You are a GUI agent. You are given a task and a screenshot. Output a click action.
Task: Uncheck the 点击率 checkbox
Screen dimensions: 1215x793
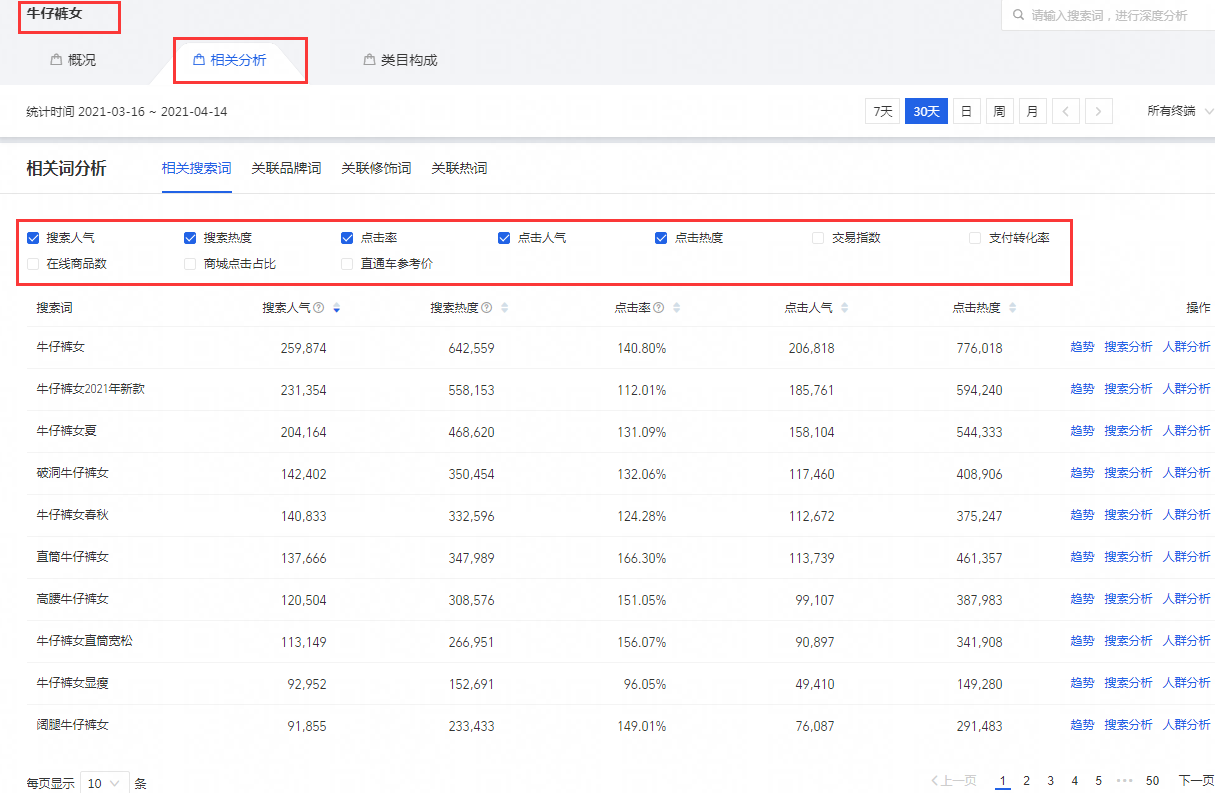click(x=347, y=238)
